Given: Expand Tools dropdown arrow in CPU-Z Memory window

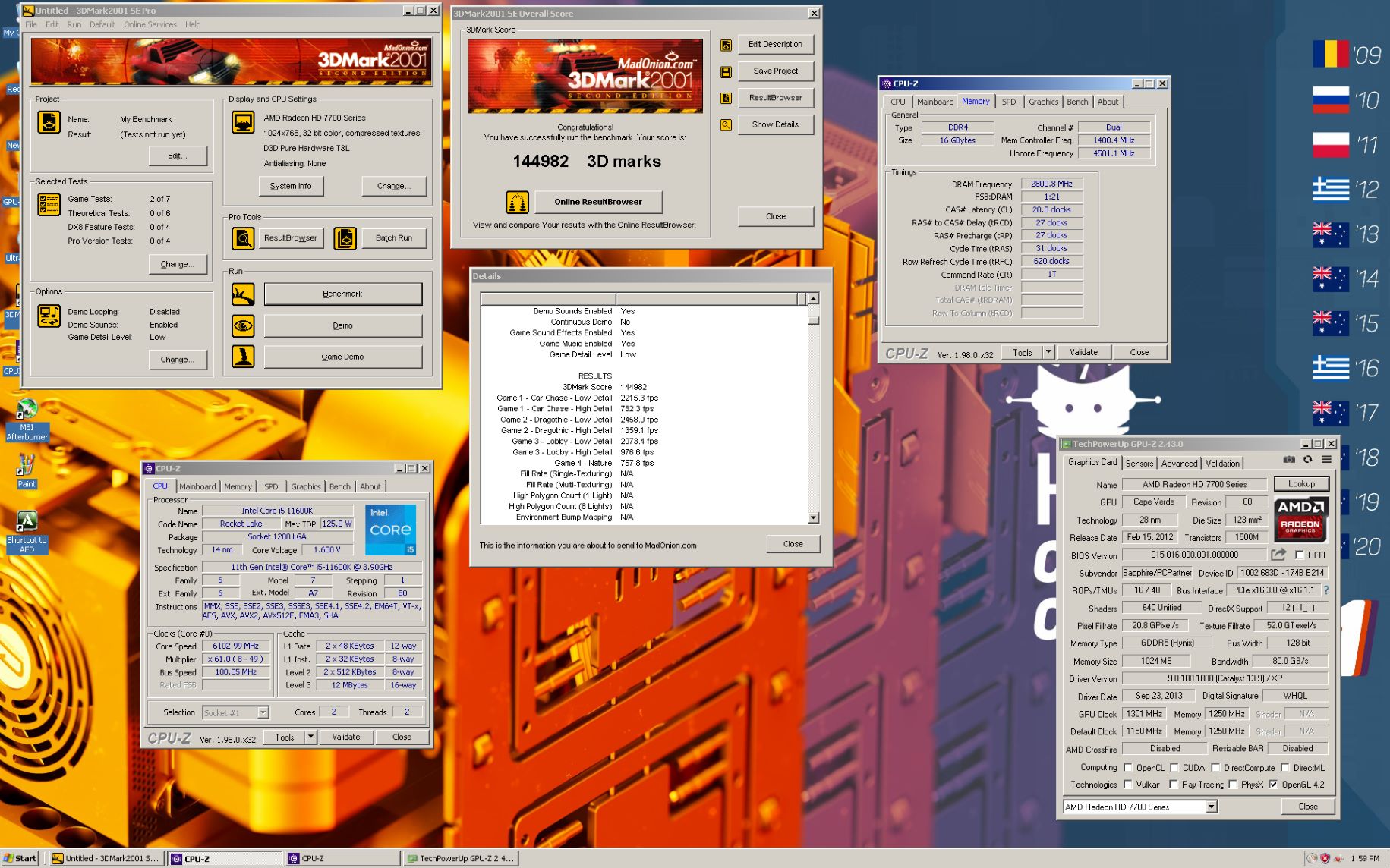Looking at the screenshot, I should point(1048,352).
